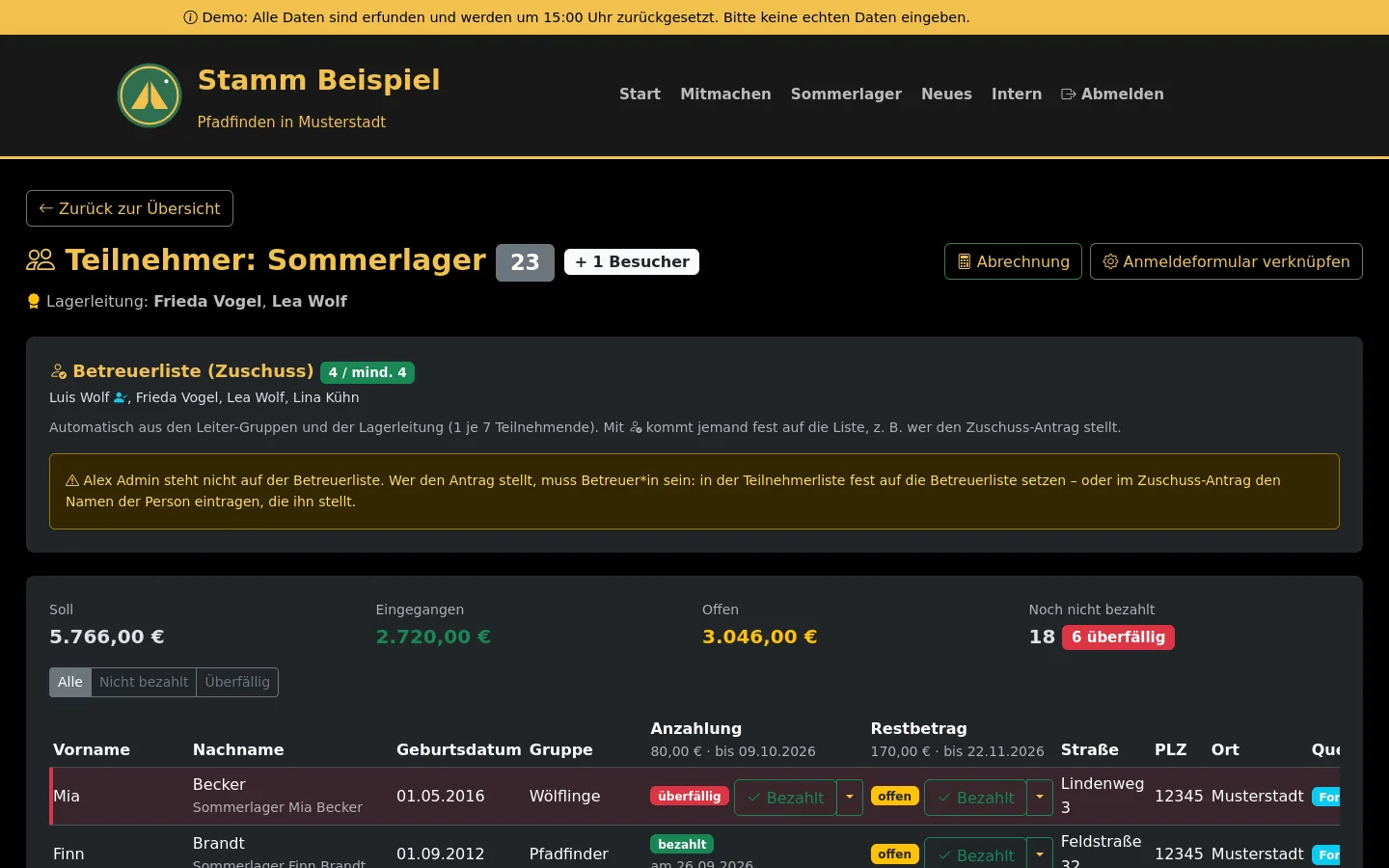Click the info icon in the demo banner

point(190,17)
